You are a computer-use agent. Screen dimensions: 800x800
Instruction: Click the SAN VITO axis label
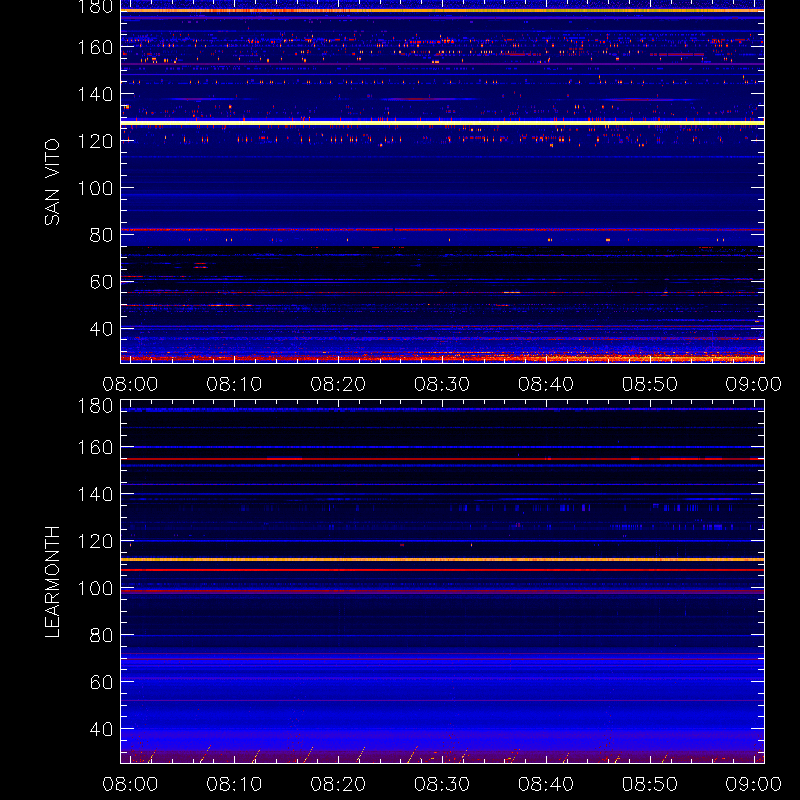tap(52, 182)
